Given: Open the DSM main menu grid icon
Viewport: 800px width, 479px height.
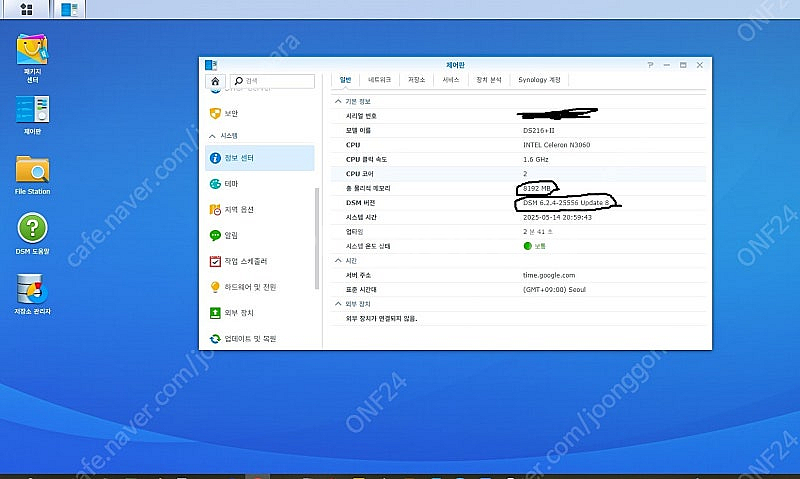Looking at the screenshot, I should point(26,9).
